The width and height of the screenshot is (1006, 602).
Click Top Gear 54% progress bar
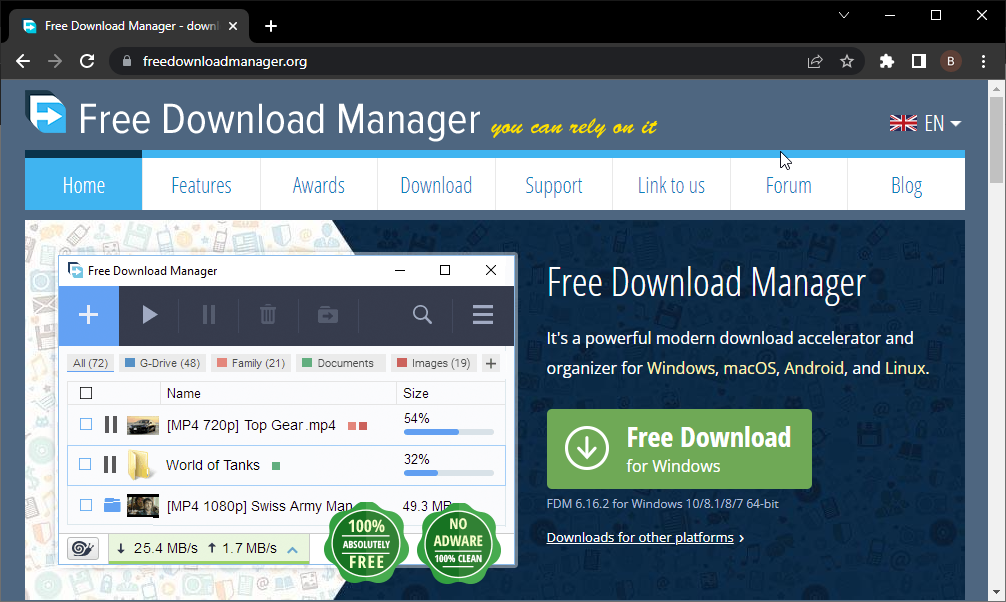[x=448, y=432]
